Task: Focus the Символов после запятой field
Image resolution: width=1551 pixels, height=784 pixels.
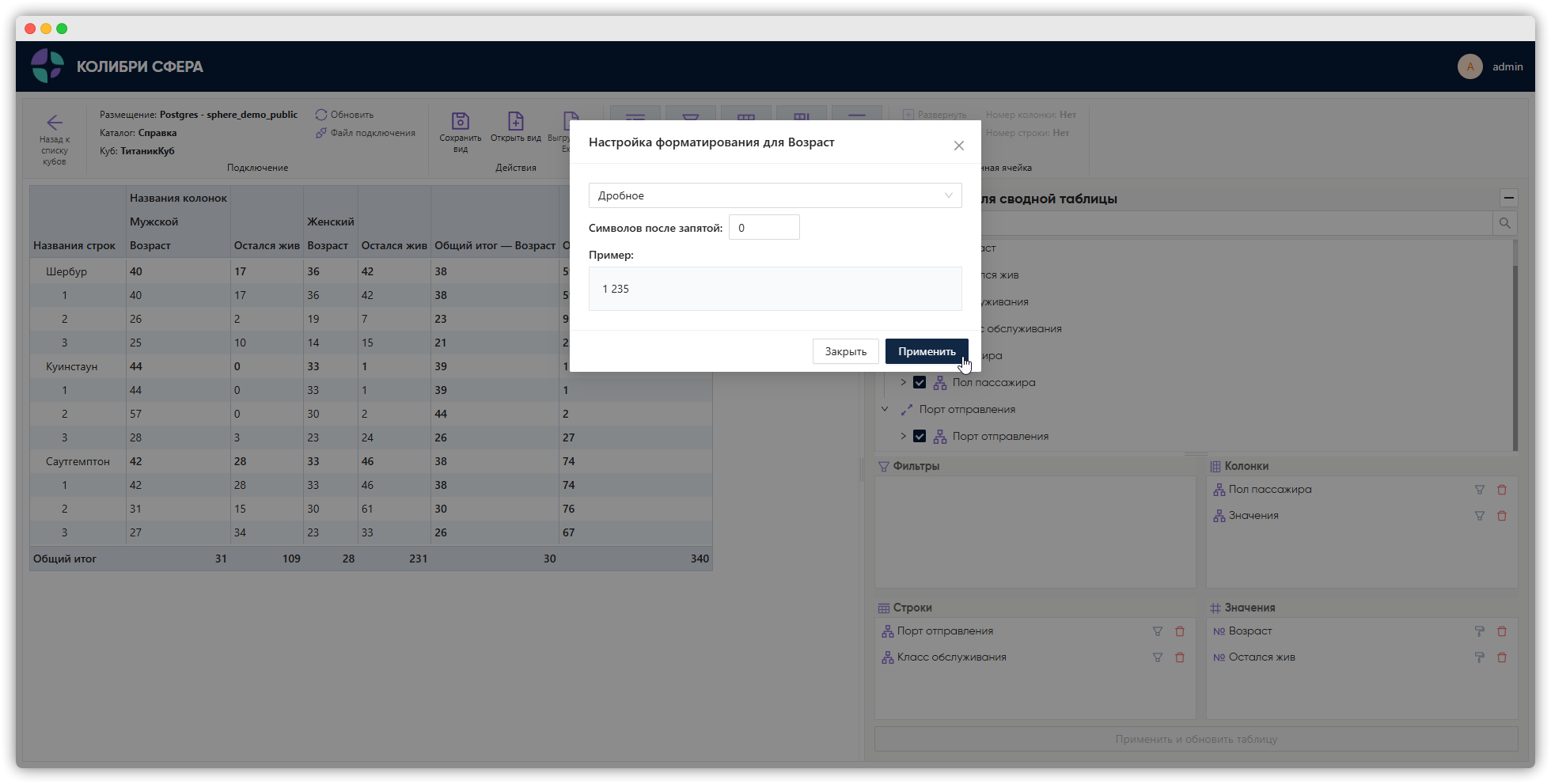Action: [764, 228]
